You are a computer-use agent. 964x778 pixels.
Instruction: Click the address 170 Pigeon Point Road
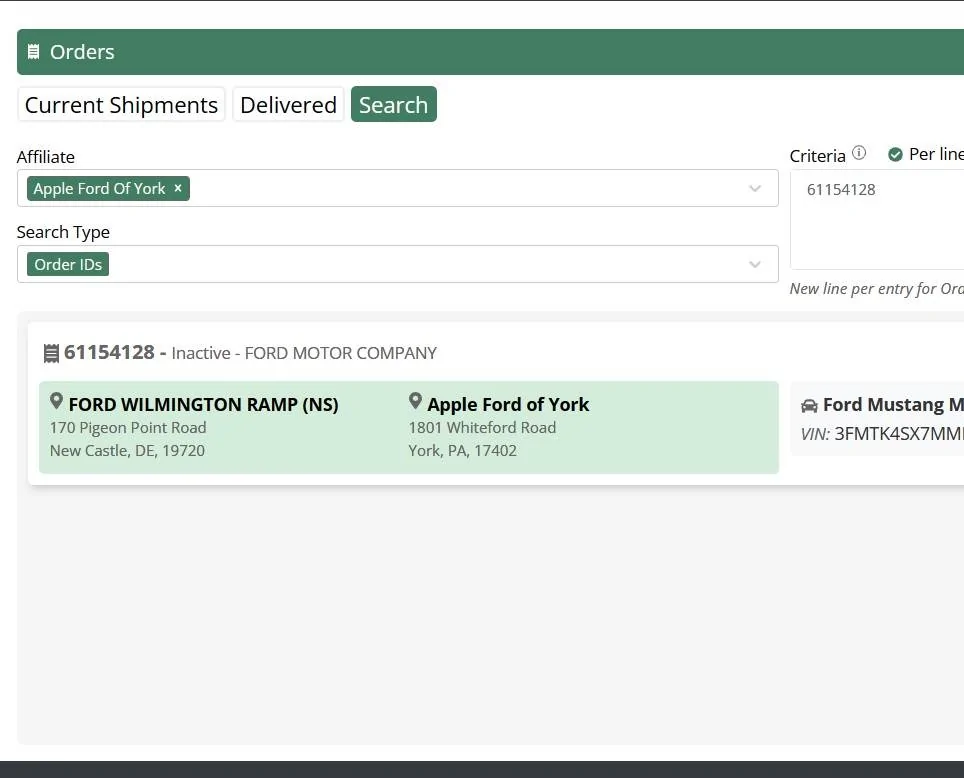tap(128, 427)
